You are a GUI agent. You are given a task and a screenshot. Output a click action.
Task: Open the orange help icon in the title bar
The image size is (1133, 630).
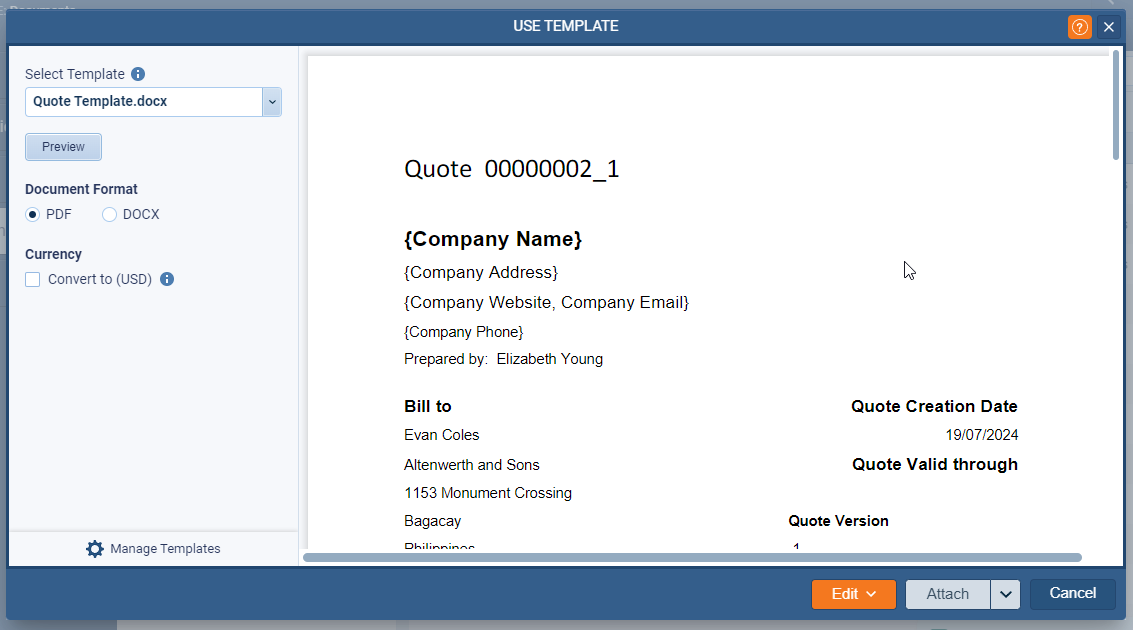tap(1079, 26)
